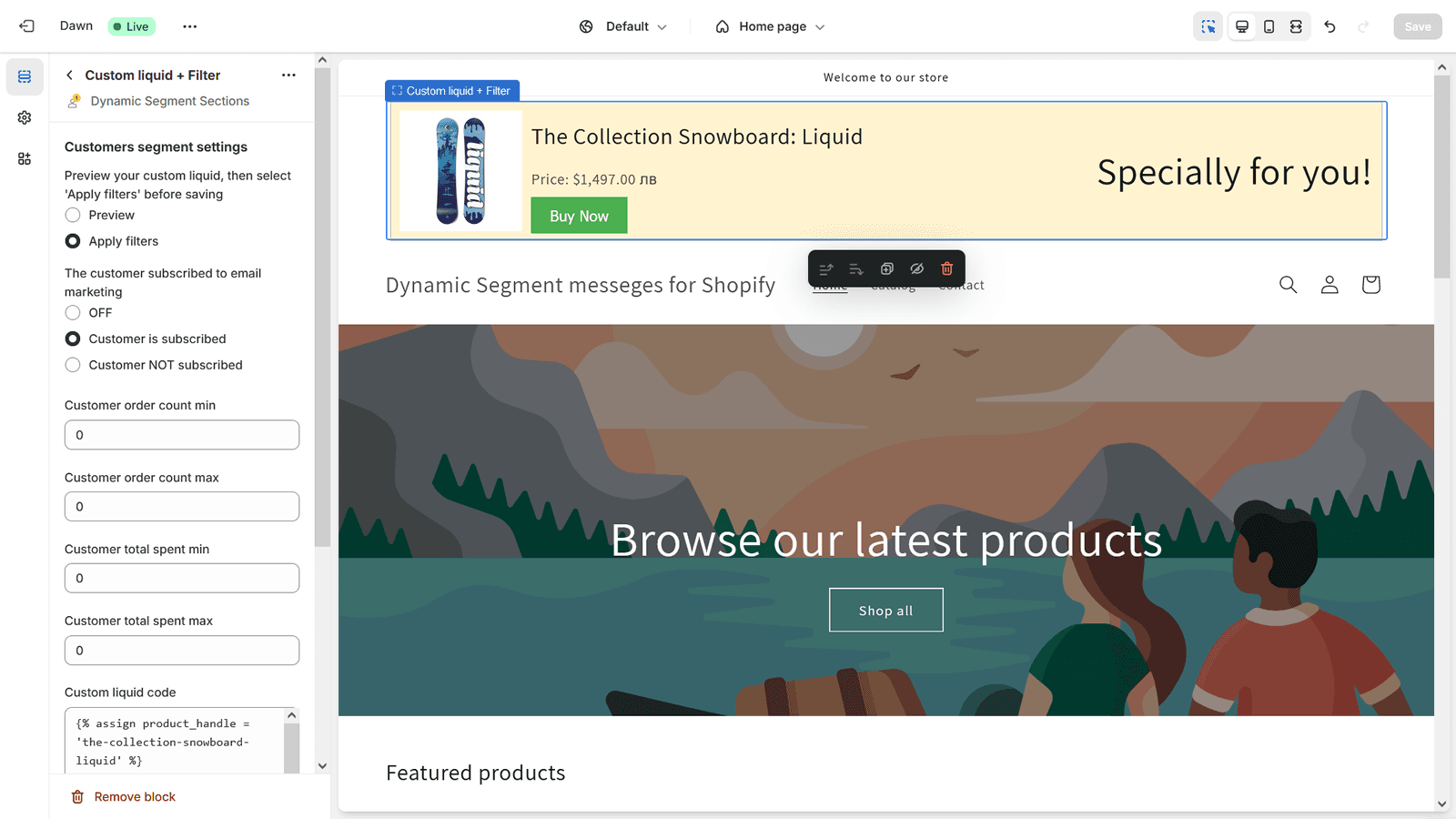Viewport: 1456px width, 819px height.
Task: Choose Customer NOT subscribed option
Action: pos(73,365)
